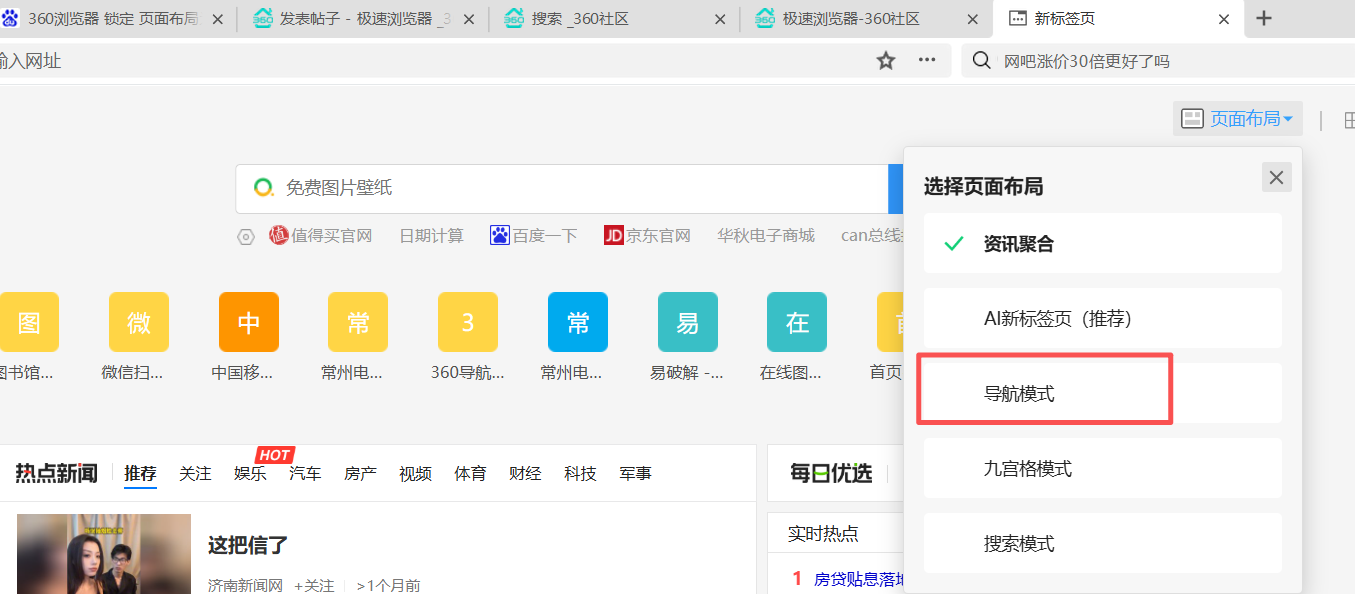Switch to the 科技 news category
Image resolution: width=1355 pixels, height=594 pixels.
[580, 473]
